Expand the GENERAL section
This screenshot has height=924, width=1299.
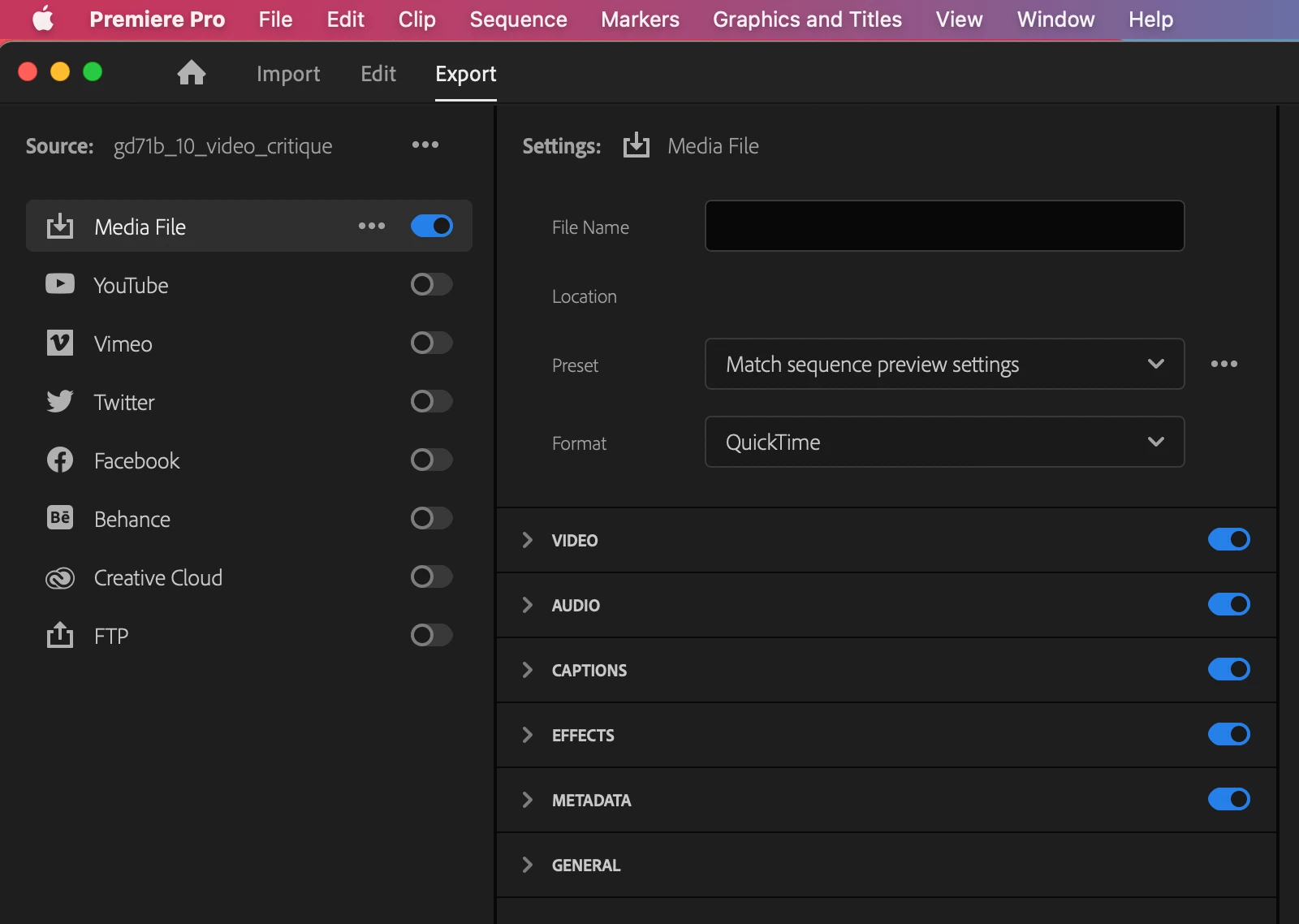tap(528, 865)
